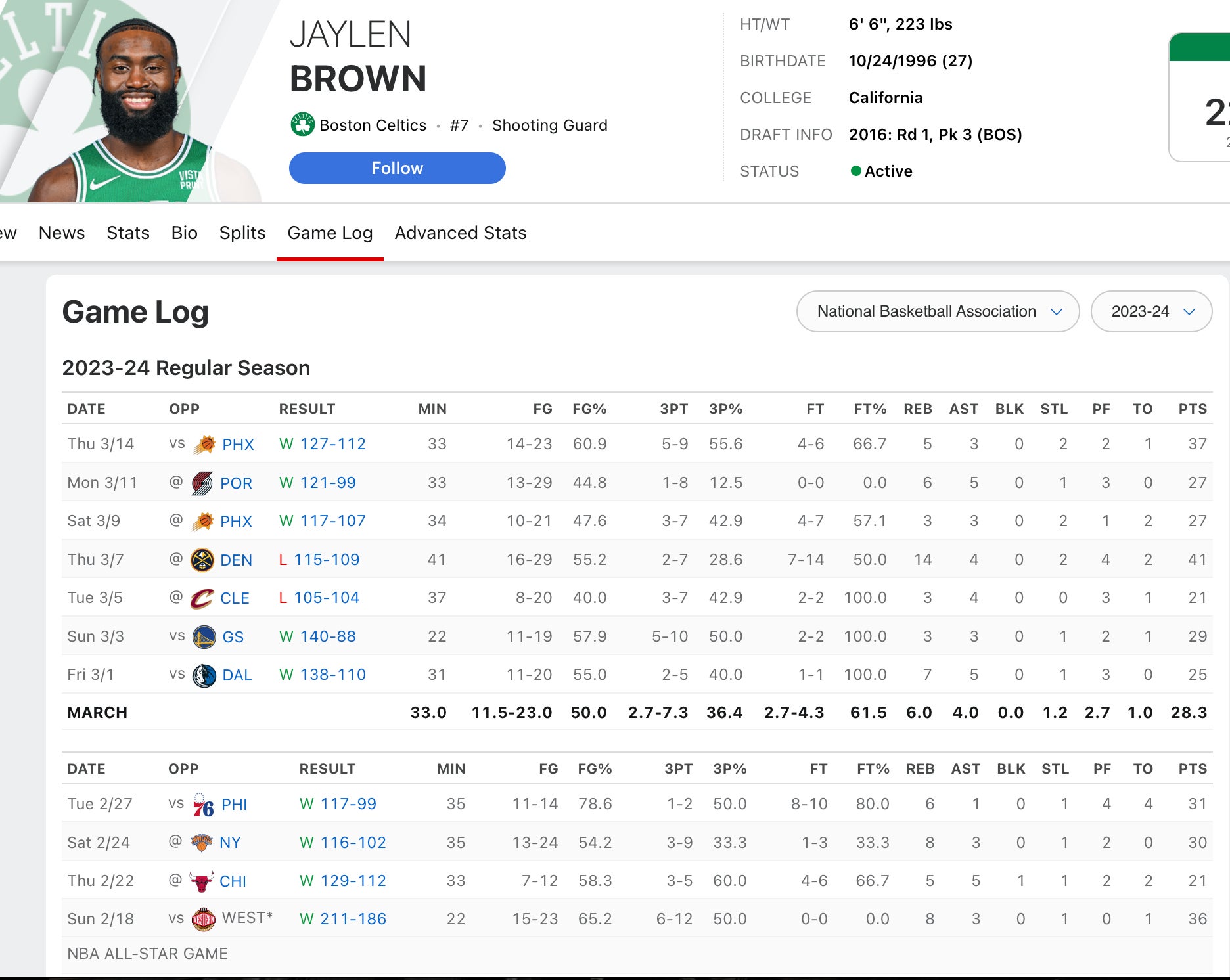The image size is (1230, 980).
Task: Click the green Active status dot
Action: click(x=855, y=171)
